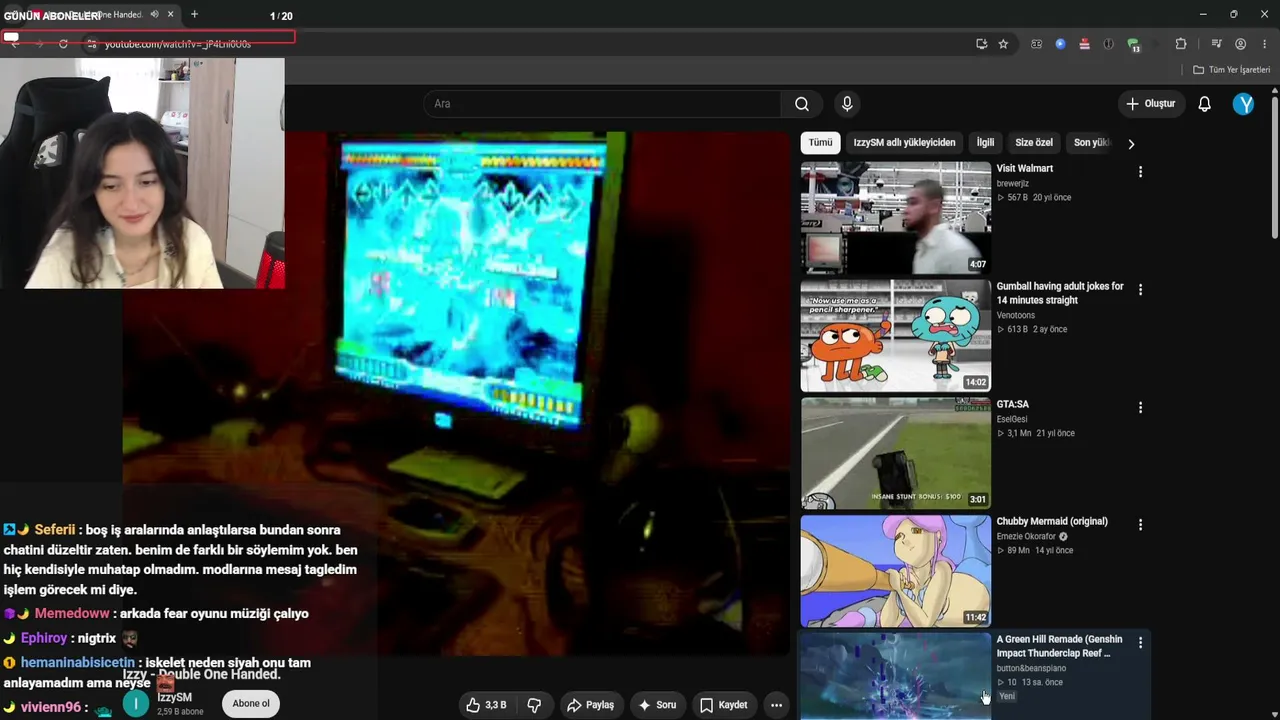
Task: Open the YouTube notifications bell
Action: 1204,104
